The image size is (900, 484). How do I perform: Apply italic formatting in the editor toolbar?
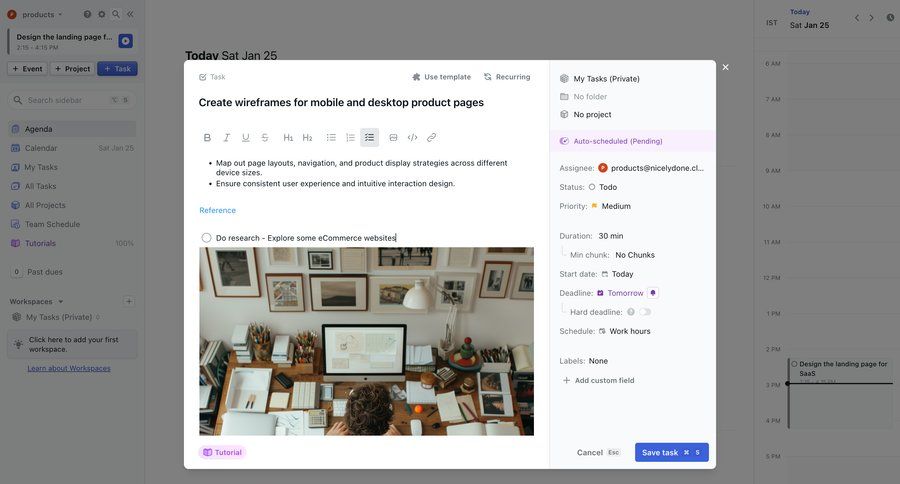[x=227, y=137]
